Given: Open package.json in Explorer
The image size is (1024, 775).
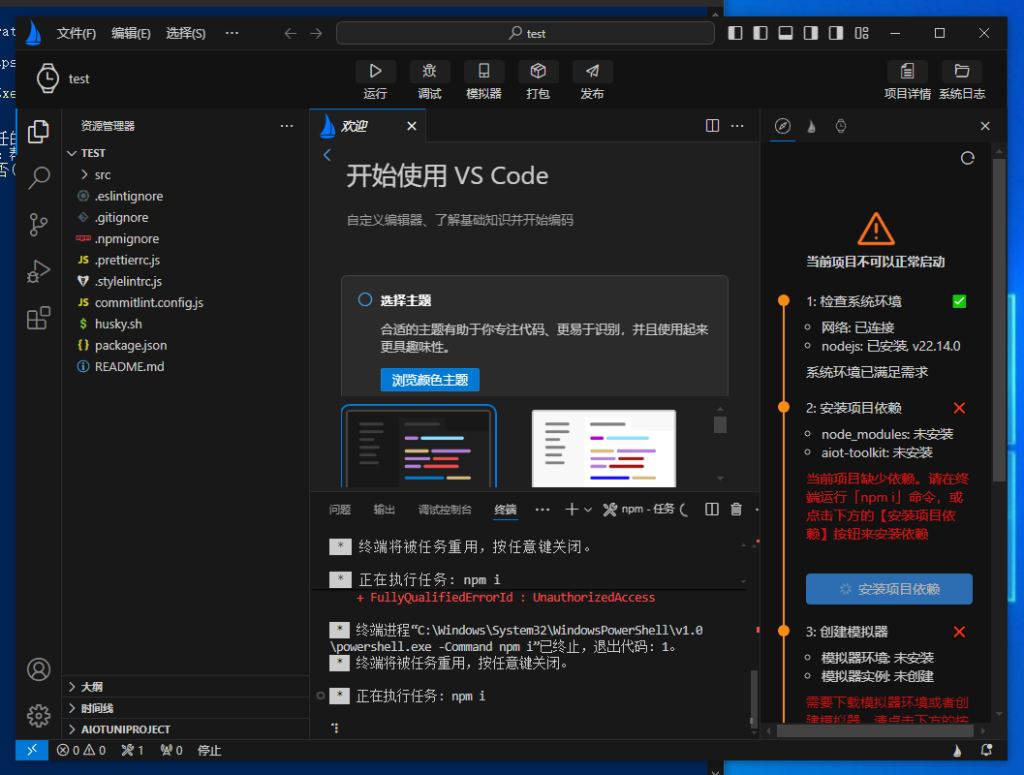Looking at the screenshot, I should pyautogui.click(x=131, y=345).
